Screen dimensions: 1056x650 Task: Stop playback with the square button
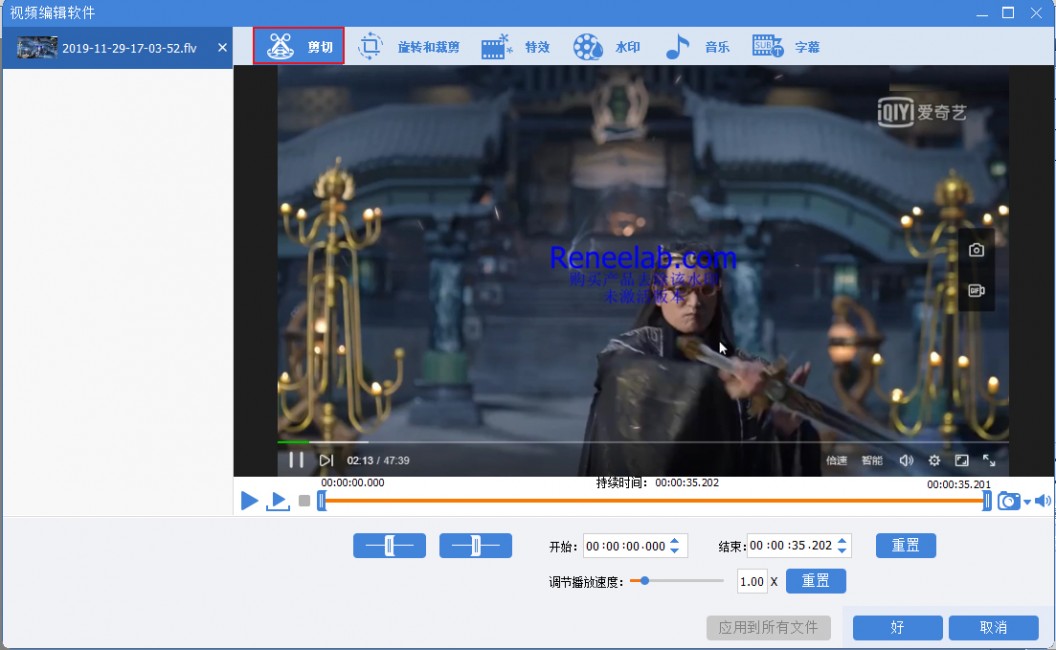pos(304,500)
